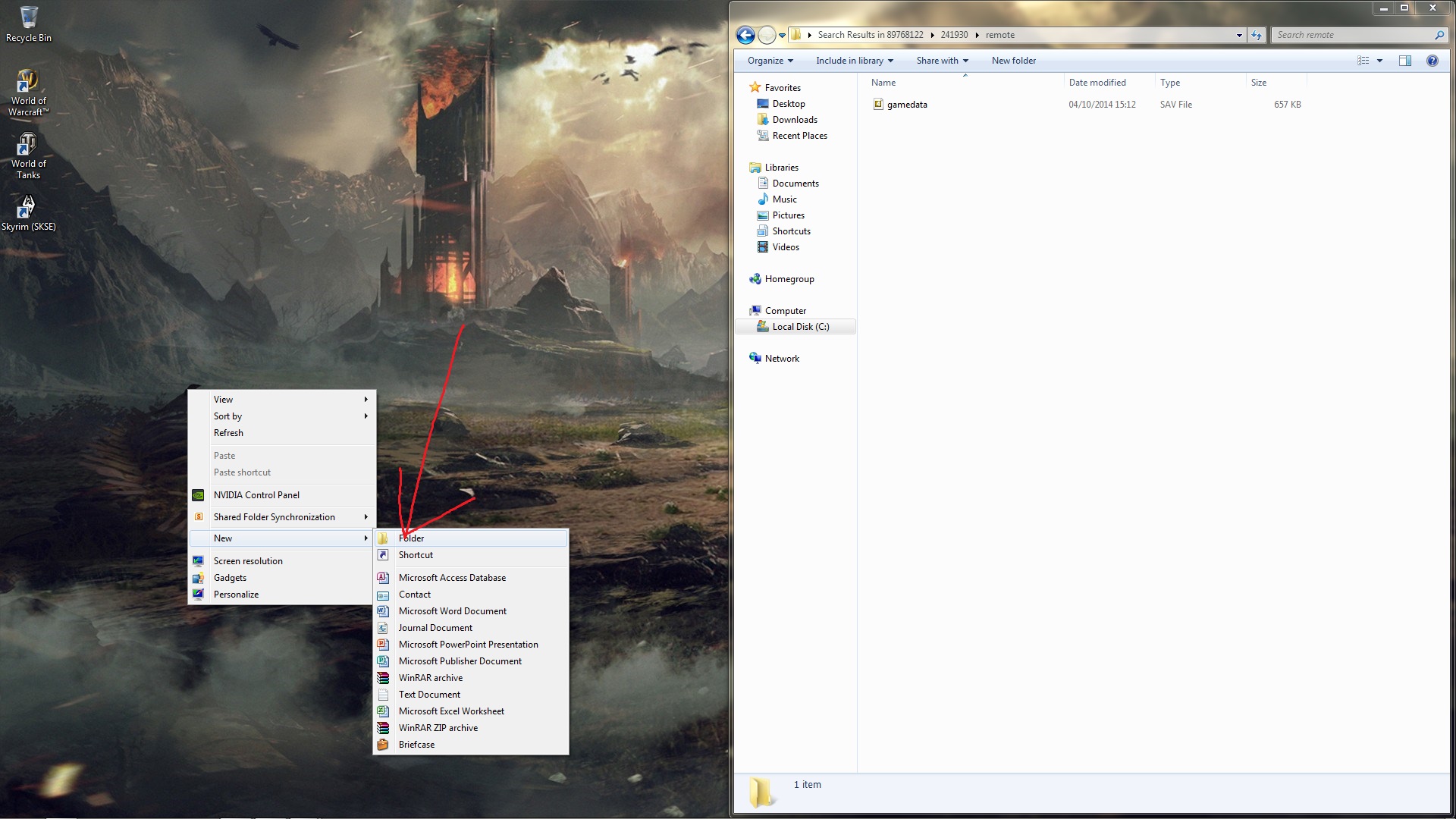Click the refresh button beside address bar
The height and width of the screenshot is (819, 1456).
tap(1257, 35)
